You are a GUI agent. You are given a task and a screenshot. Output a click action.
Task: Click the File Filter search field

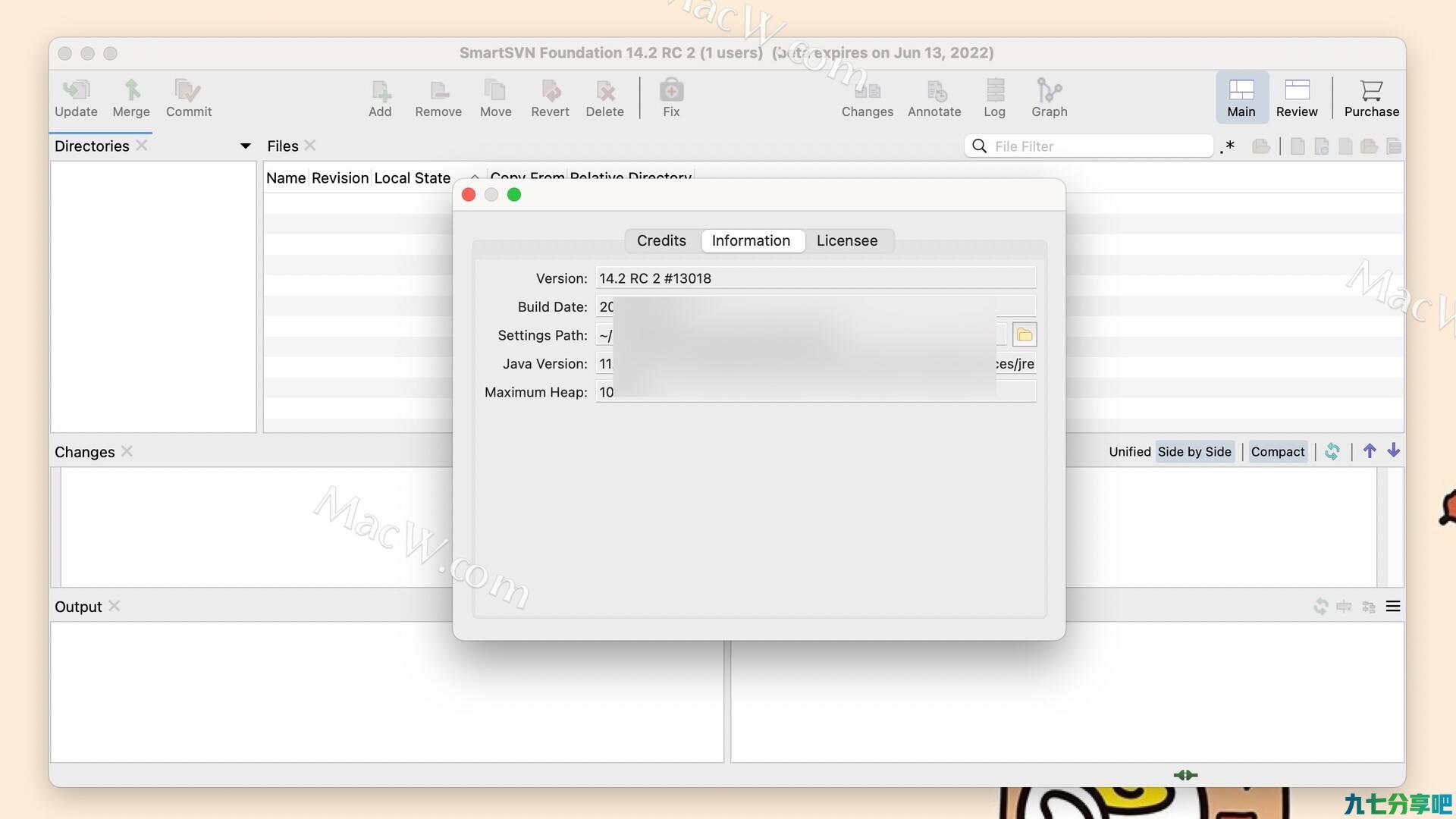1089,146
